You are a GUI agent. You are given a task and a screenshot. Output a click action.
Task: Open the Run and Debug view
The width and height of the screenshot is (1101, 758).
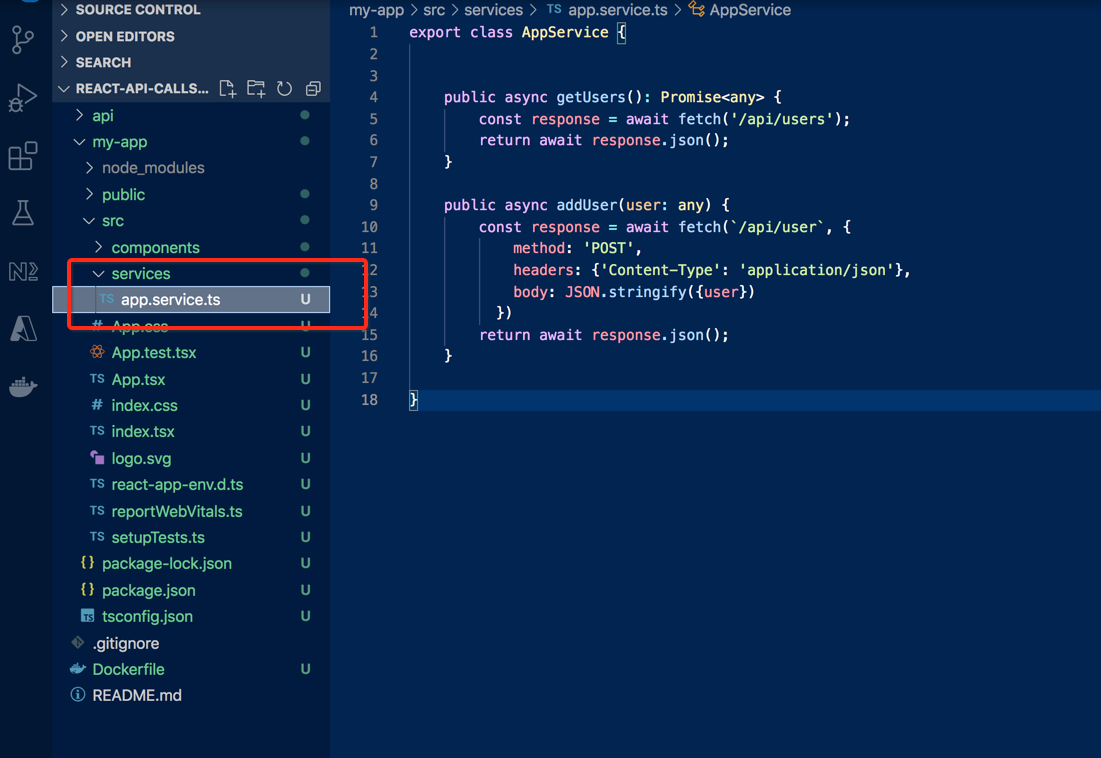(x=24, y=98)
